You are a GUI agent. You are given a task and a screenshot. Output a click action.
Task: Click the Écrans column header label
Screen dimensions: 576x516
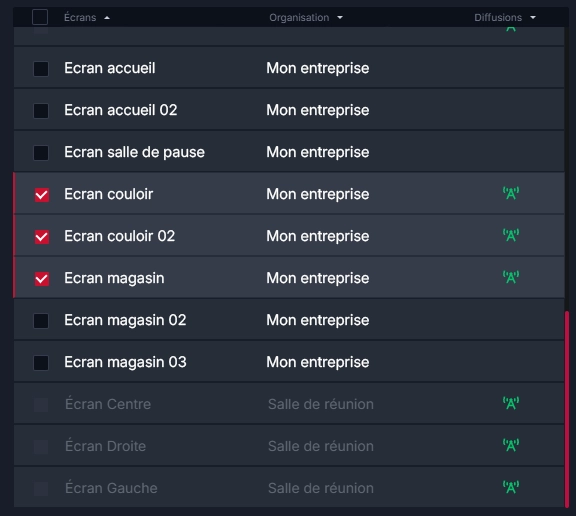tap(80, 17)
